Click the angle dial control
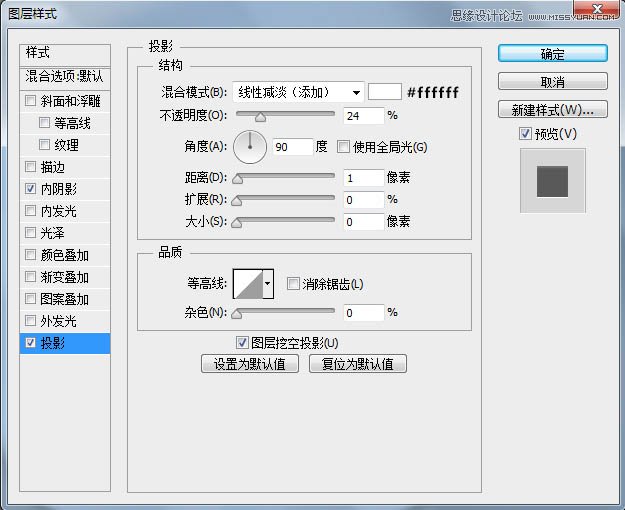 [250, 147]
